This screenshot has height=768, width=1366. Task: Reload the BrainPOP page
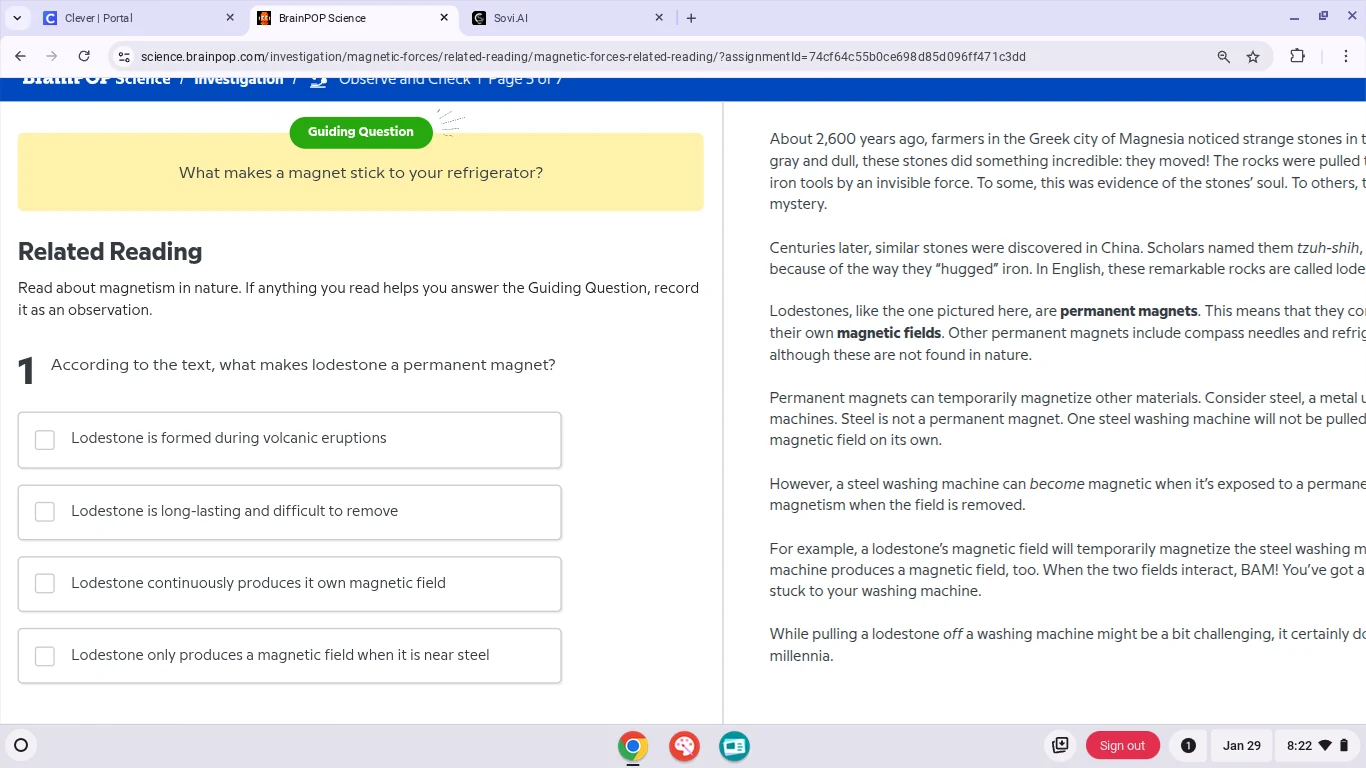84,56
